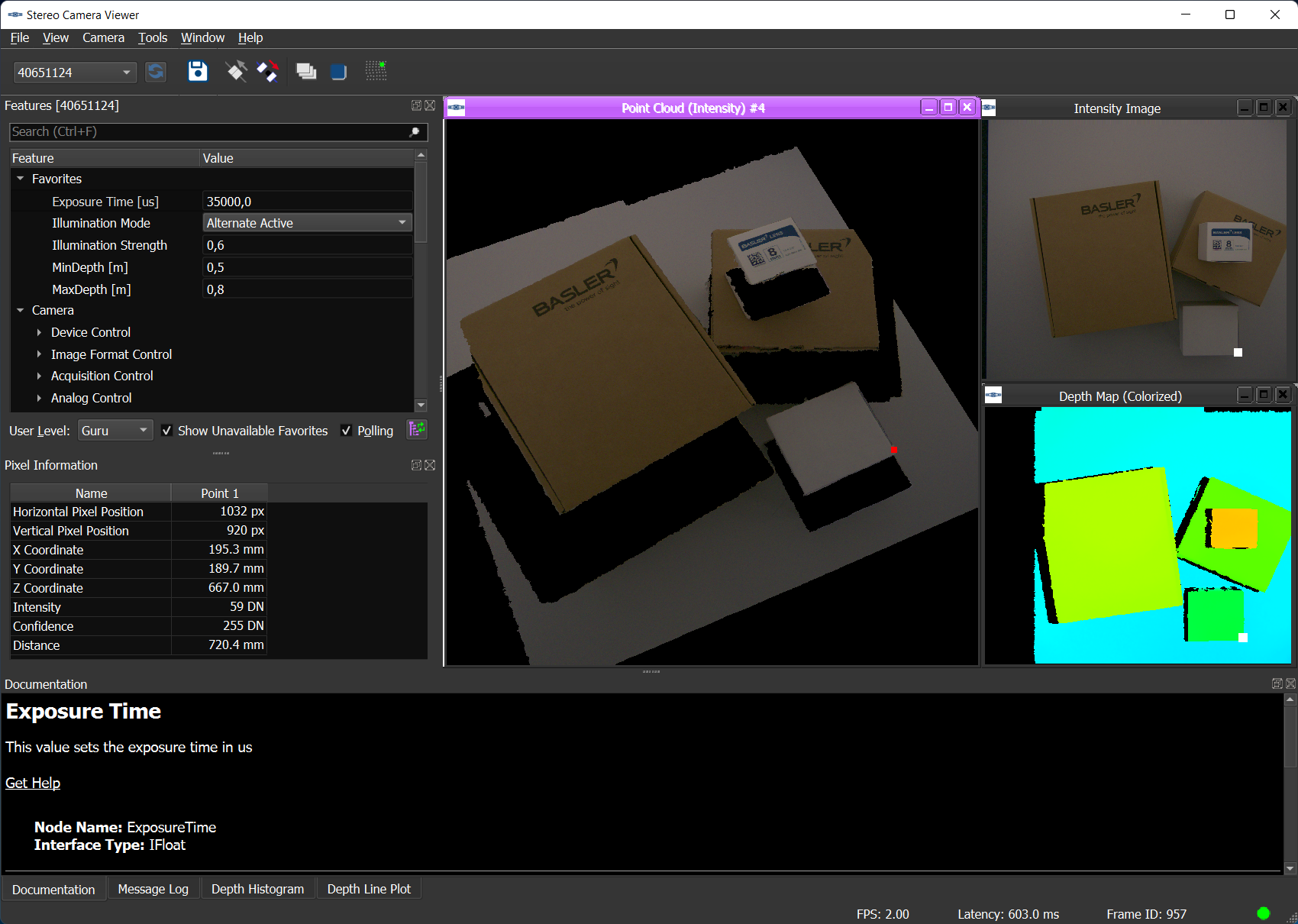Click the stacked gray windows icon
Viewport: 1298px width, 924px height.
(306, 71)
